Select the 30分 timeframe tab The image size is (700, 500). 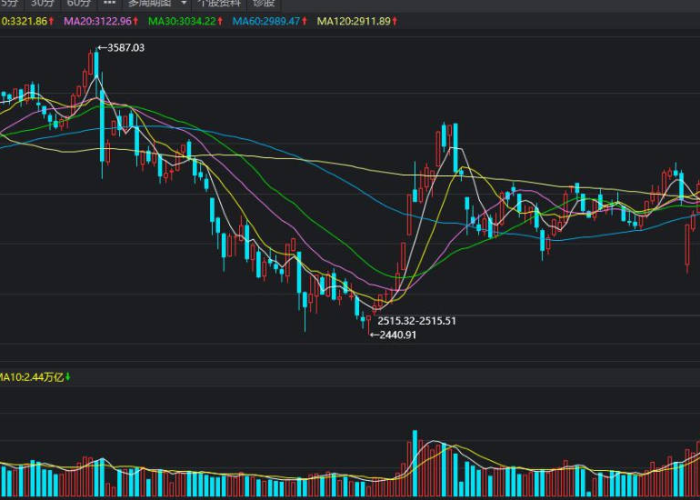tap(42, 3)
